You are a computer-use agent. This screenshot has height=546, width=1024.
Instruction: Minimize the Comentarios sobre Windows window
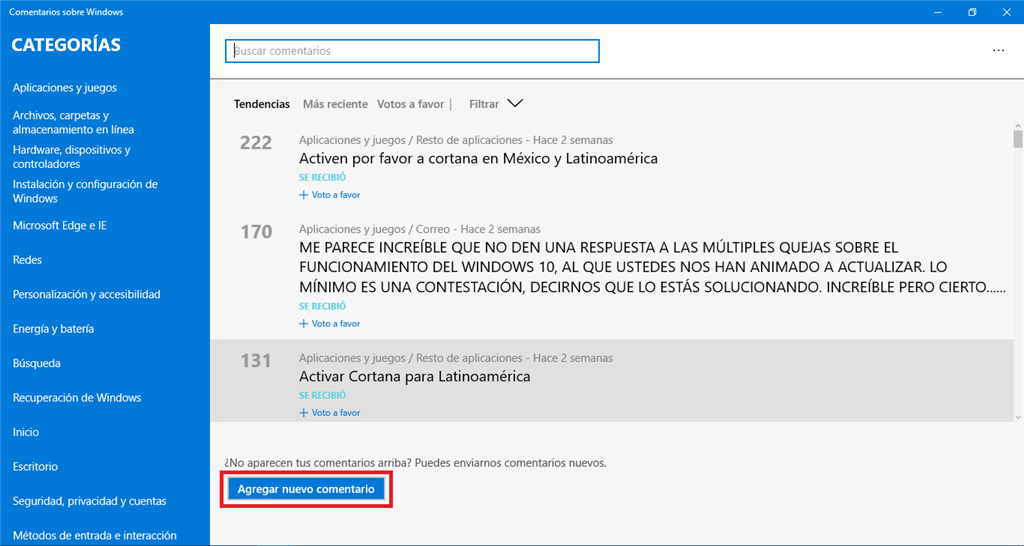click(x=938, y=12)
